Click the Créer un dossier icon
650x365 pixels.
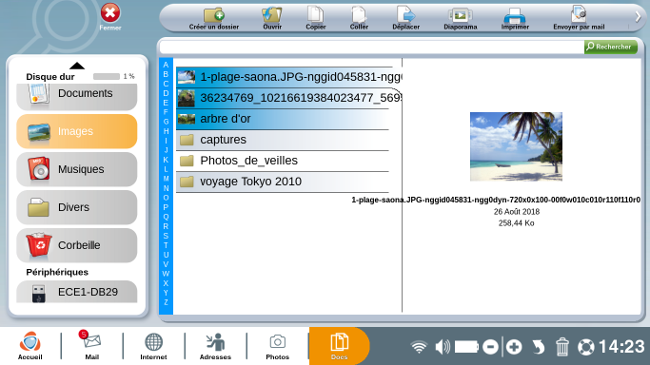(214, 15)
